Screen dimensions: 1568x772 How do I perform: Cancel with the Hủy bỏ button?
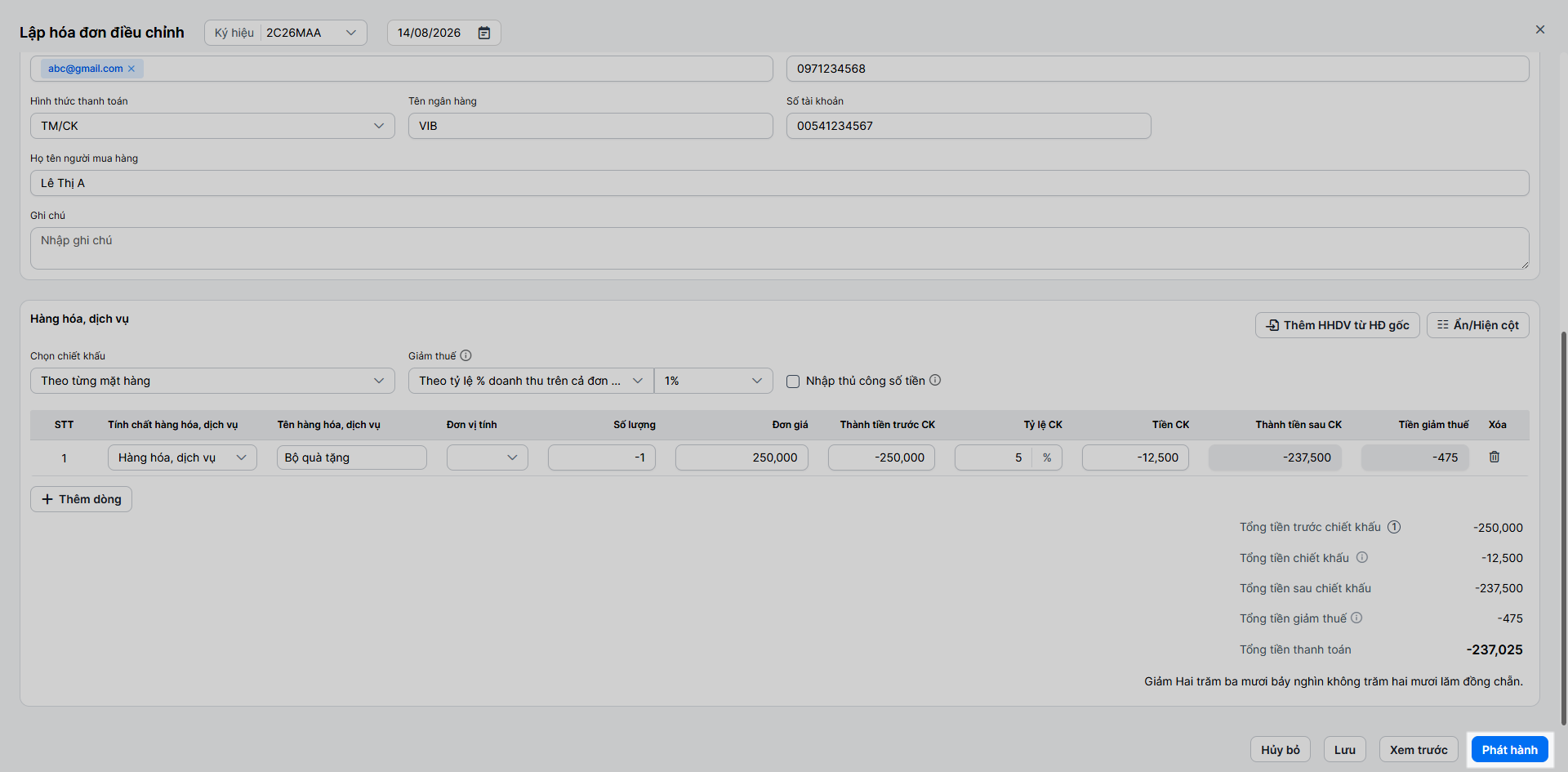[x=1281, y=750]
